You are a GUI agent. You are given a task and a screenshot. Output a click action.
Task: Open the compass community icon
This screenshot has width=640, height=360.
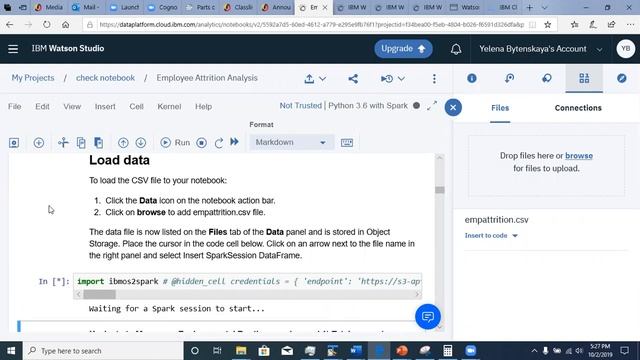point(622,78)
